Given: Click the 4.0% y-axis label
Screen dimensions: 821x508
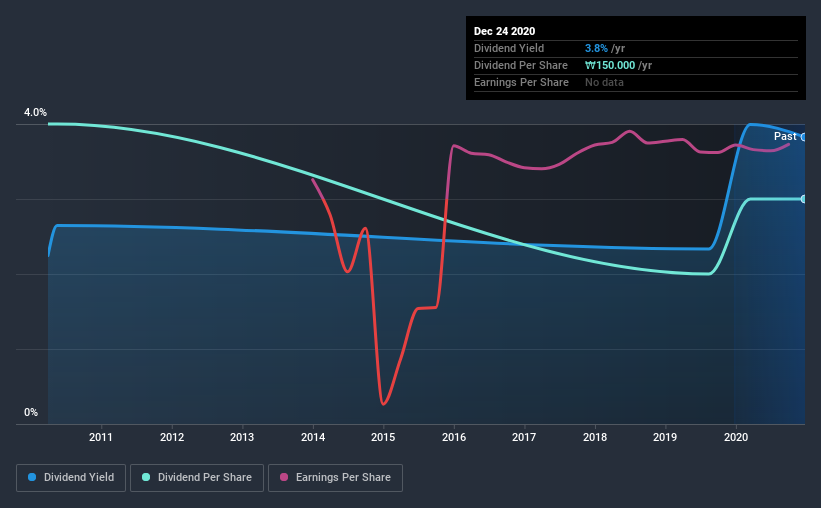Looking at the screenshot, I should click(35, 112).
